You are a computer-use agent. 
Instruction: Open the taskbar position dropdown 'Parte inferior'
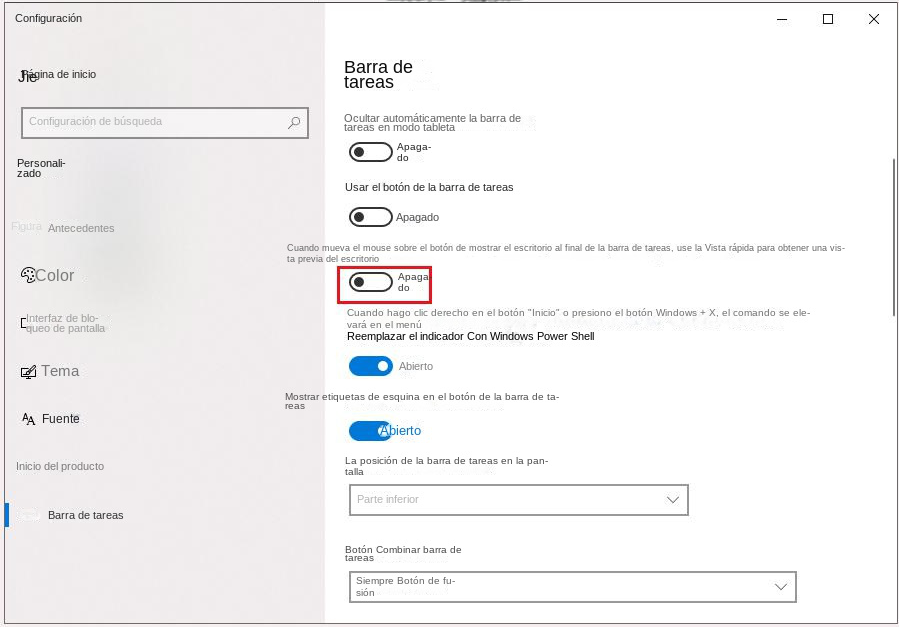tap(518, 500)
